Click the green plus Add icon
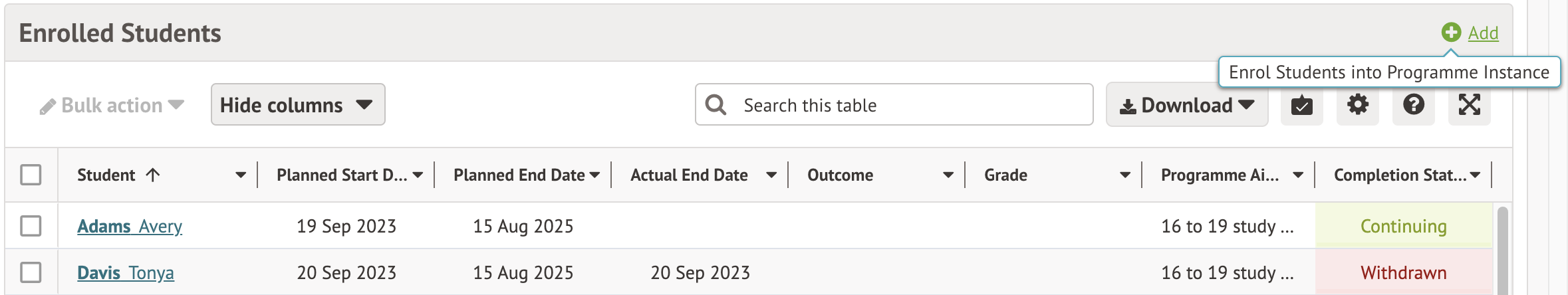This screenshot has width=1568, height=295. 1451,32
